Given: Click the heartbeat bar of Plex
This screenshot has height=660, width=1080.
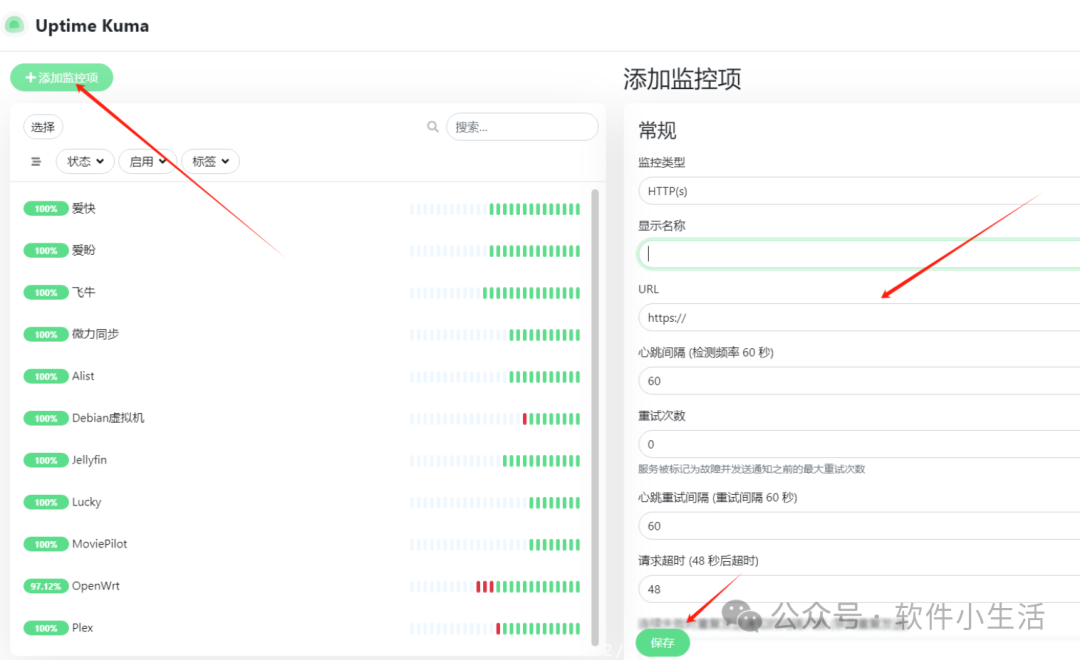Looking at the screenshot, I should pos(495,628).
